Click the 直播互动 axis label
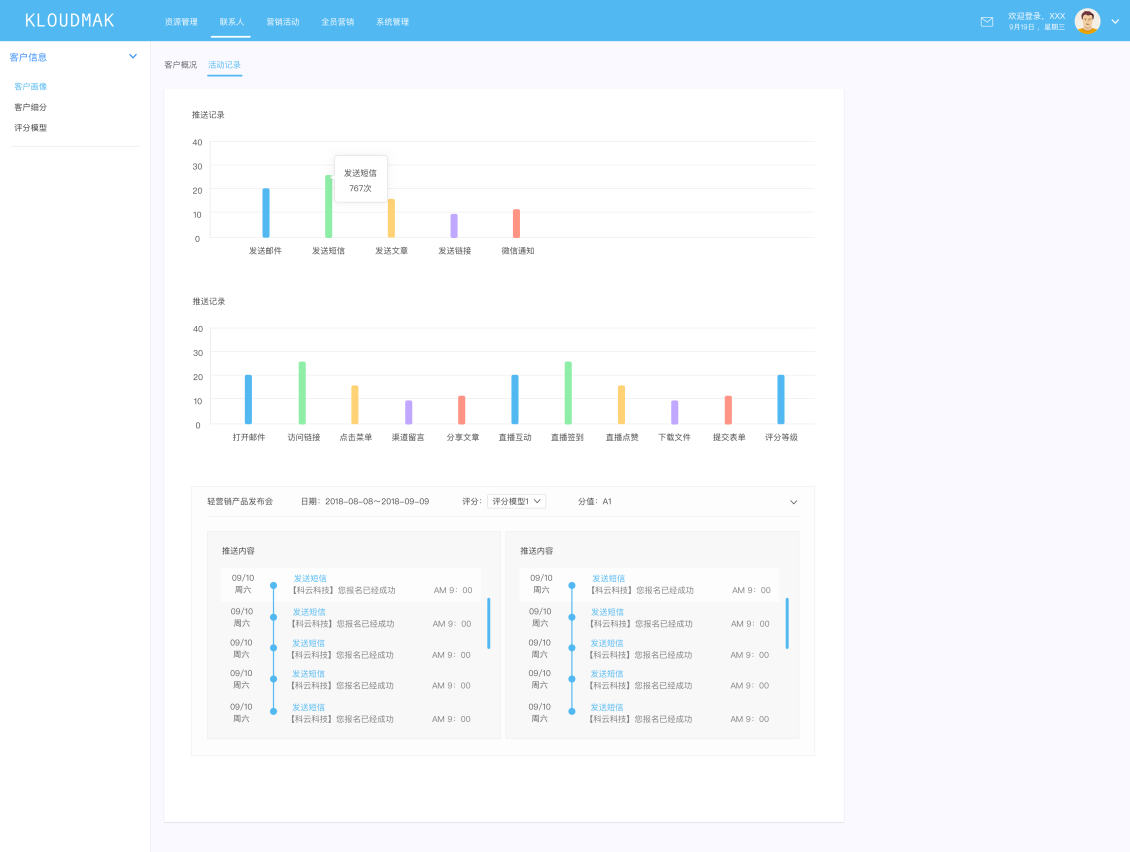 point(515,438)
